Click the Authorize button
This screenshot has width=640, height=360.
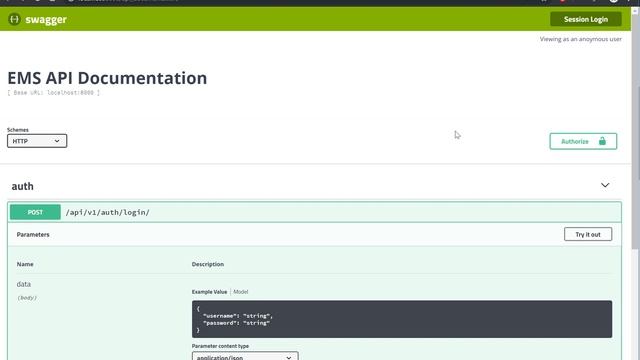[583, 141]
